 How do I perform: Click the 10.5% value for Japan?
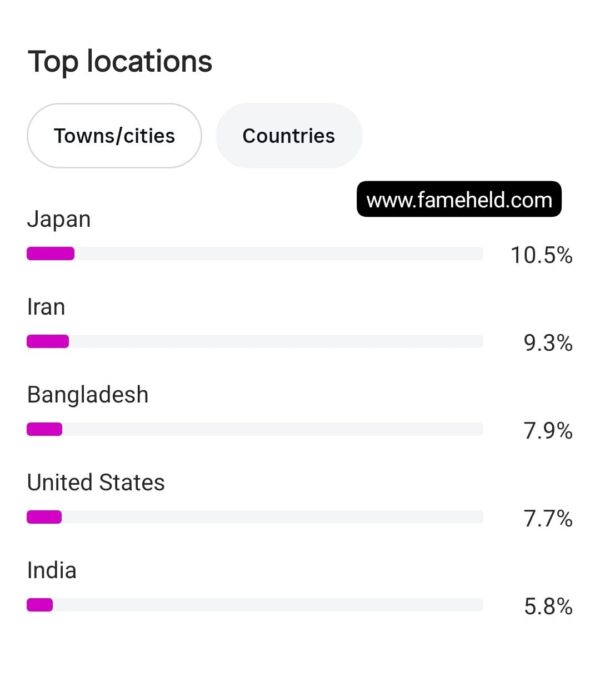coord(541,255)
